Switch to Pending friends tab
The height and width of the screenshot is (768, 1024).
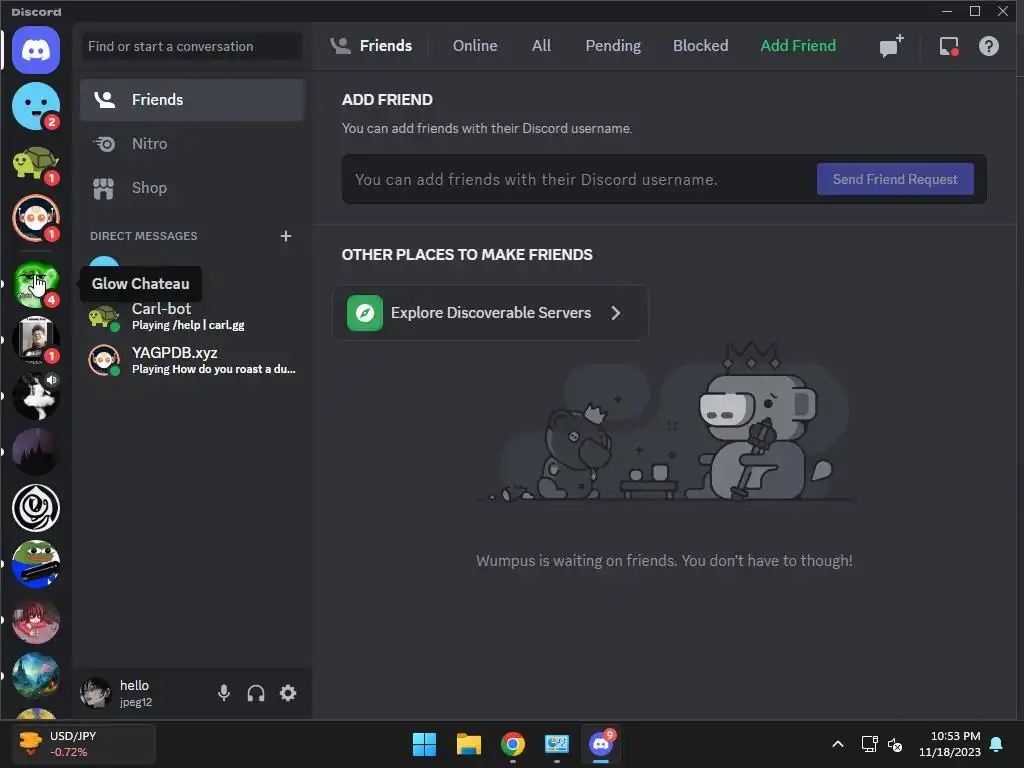click(x=613, y=46)
